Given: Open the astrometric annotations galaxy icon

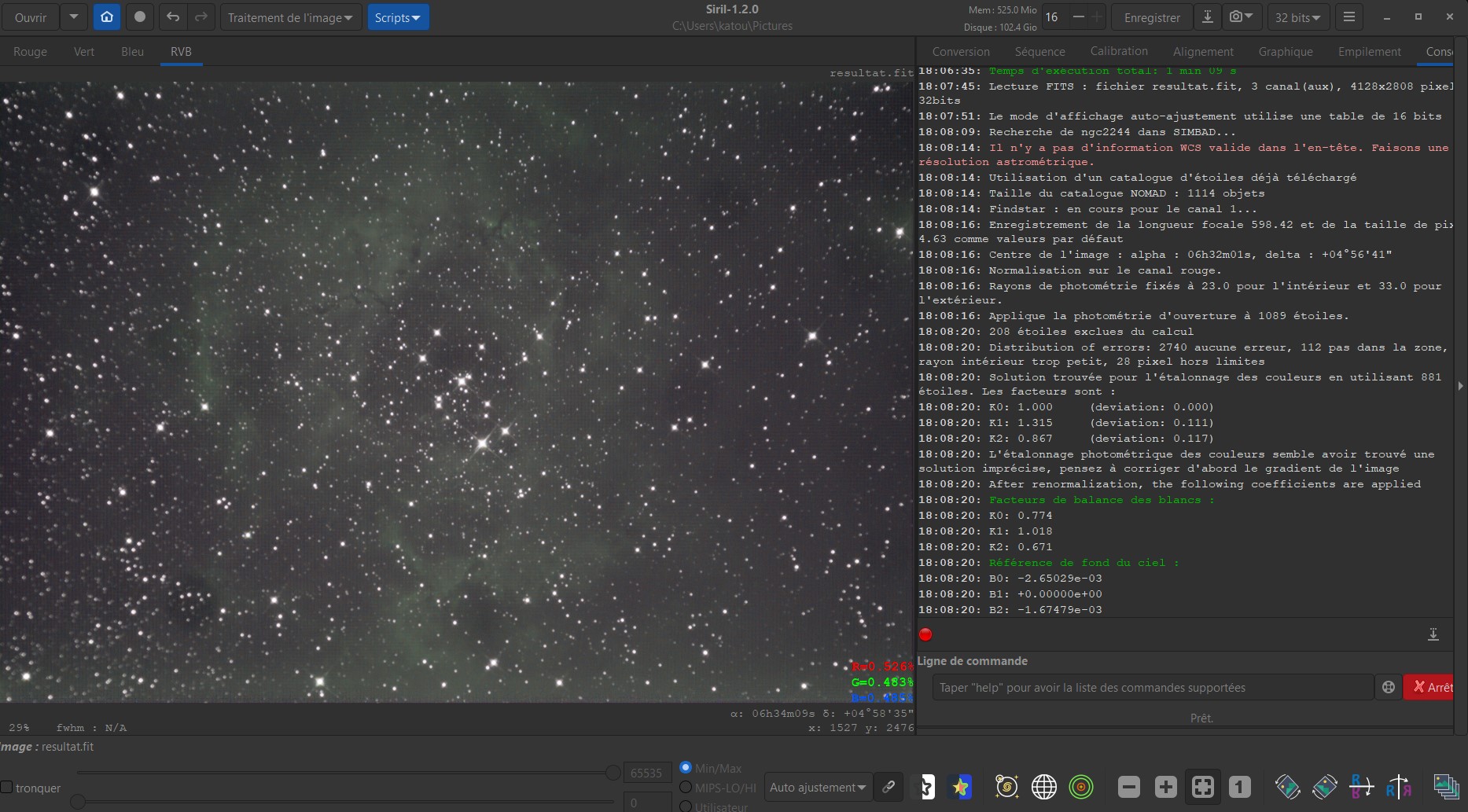Looking at the screenshot, I should (1006, 787).
